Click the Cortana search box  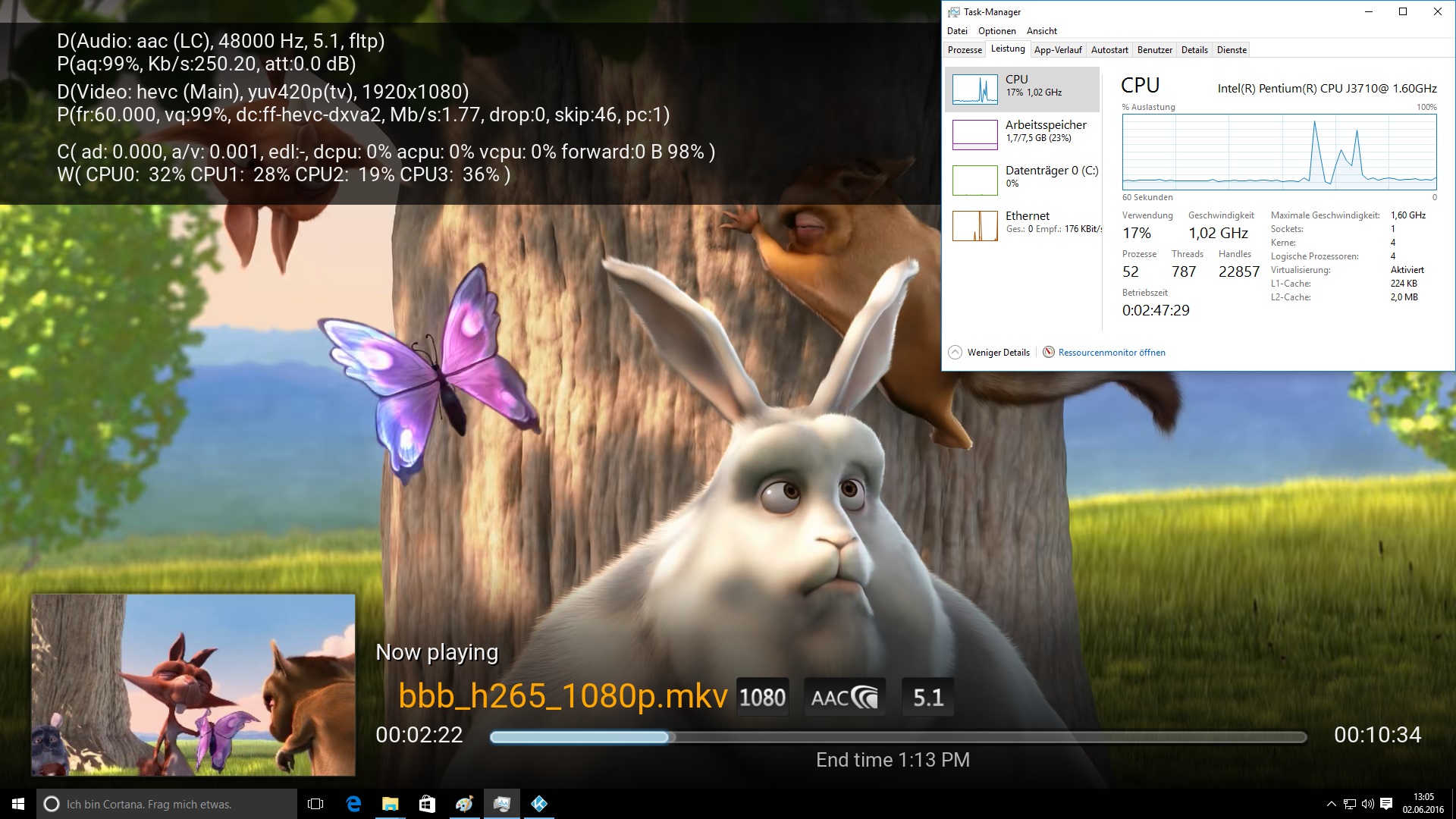coord(167,804)
